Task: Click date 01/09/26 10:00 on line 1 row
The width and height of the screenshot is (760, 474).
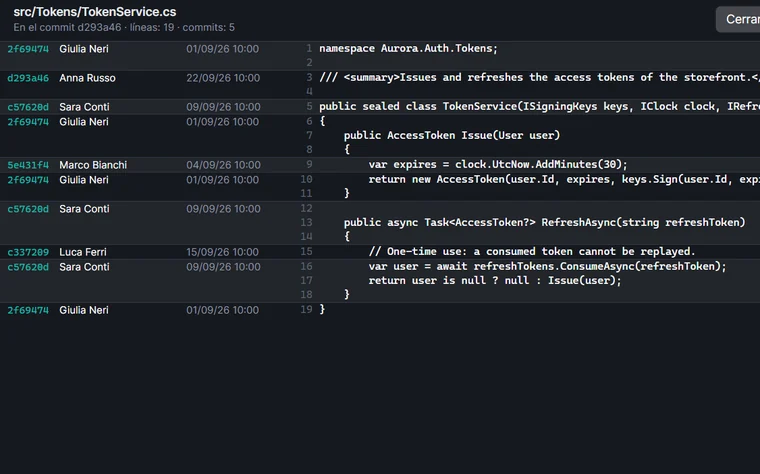Action: 222,49
